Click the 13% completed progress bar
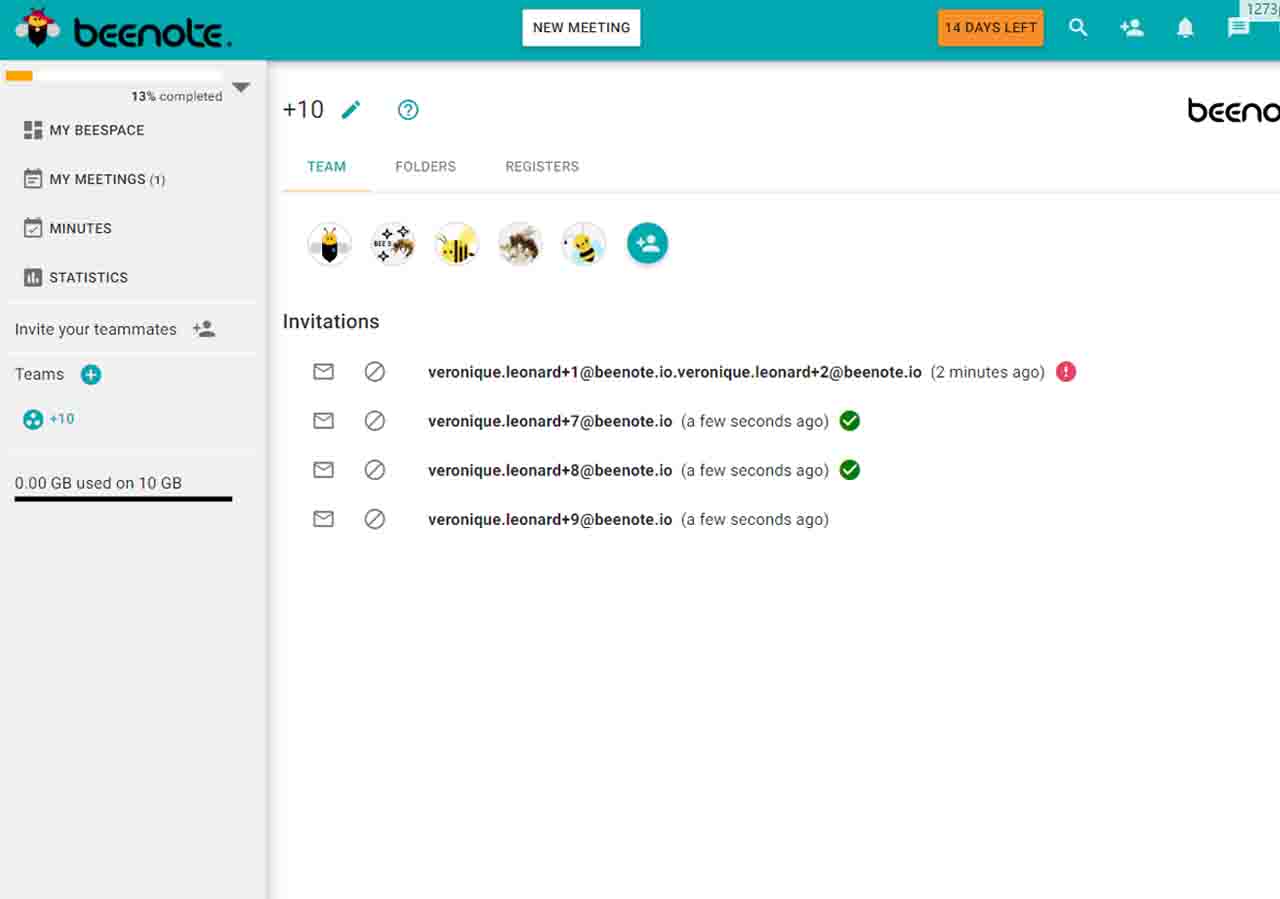Viewport: 1280px width, 899px height. pyautogui.click(x=113, y=75)
